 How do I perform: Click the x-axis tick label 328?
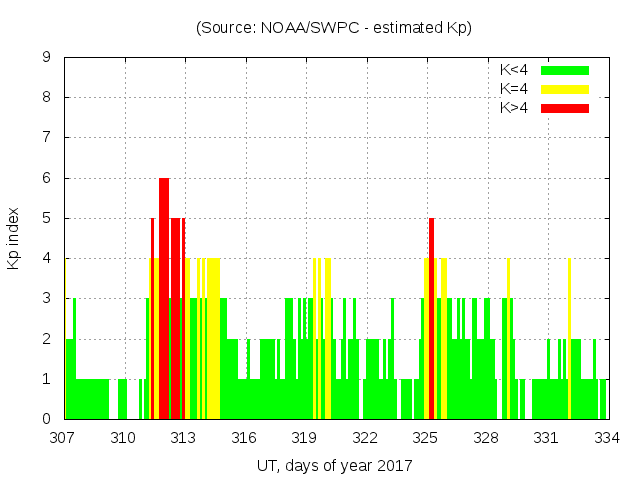tap(486, 438)
